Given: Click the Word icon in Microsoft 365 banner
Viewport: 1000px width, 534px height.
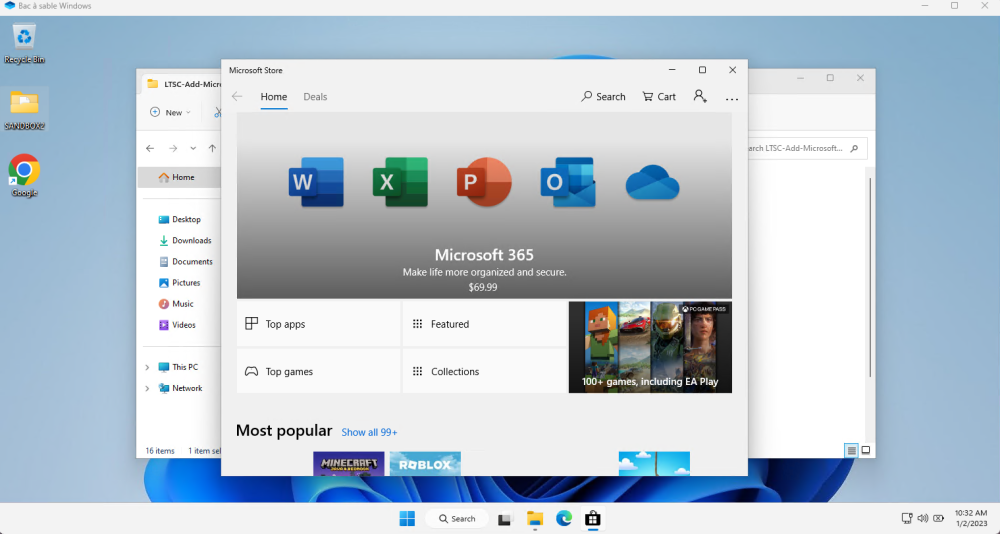Looking at the screenshot, I should click(x=316, y=182).
